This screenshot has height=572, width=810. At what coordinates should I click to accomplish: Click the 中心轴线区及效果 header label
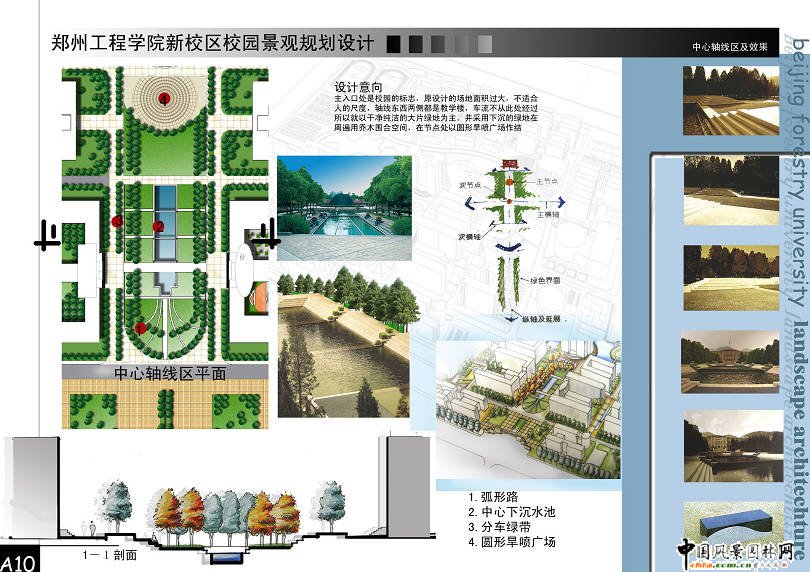click(729, 47)
